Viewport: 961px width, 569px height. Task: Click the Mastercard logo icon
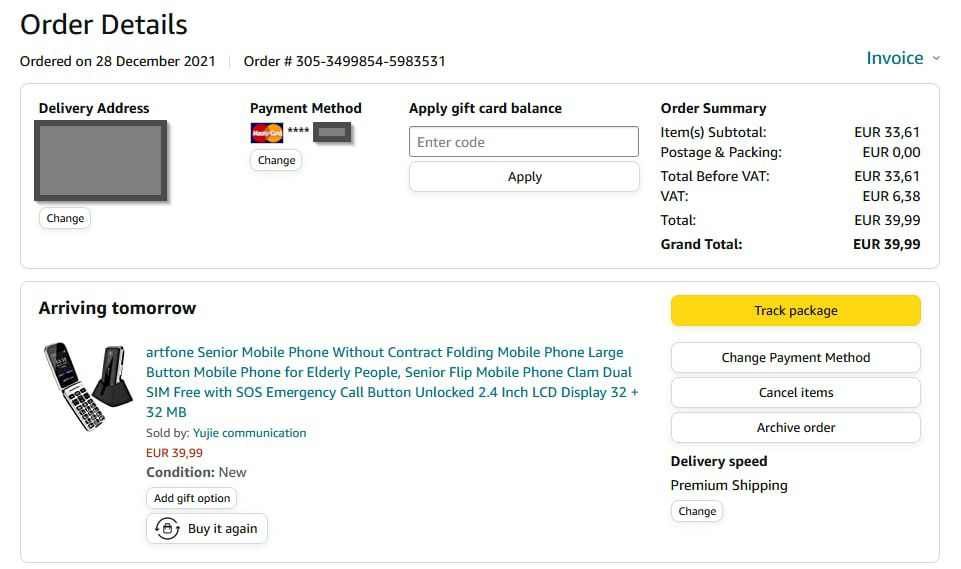point(267,132)
